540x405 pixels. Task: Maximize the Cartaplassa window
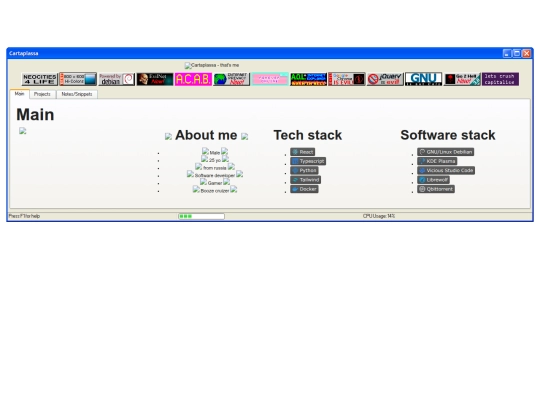pos(517,53)
